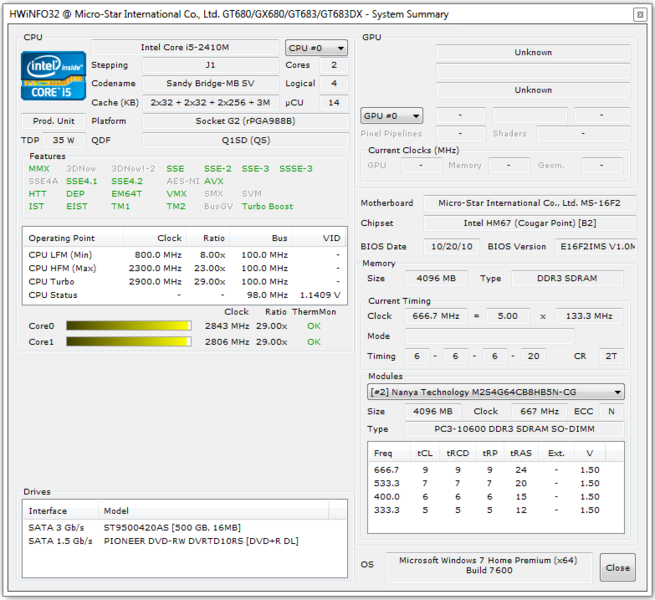Click the PC3-10600 DDR3 SDRAM SO-DIMM field

coord(515,429)
